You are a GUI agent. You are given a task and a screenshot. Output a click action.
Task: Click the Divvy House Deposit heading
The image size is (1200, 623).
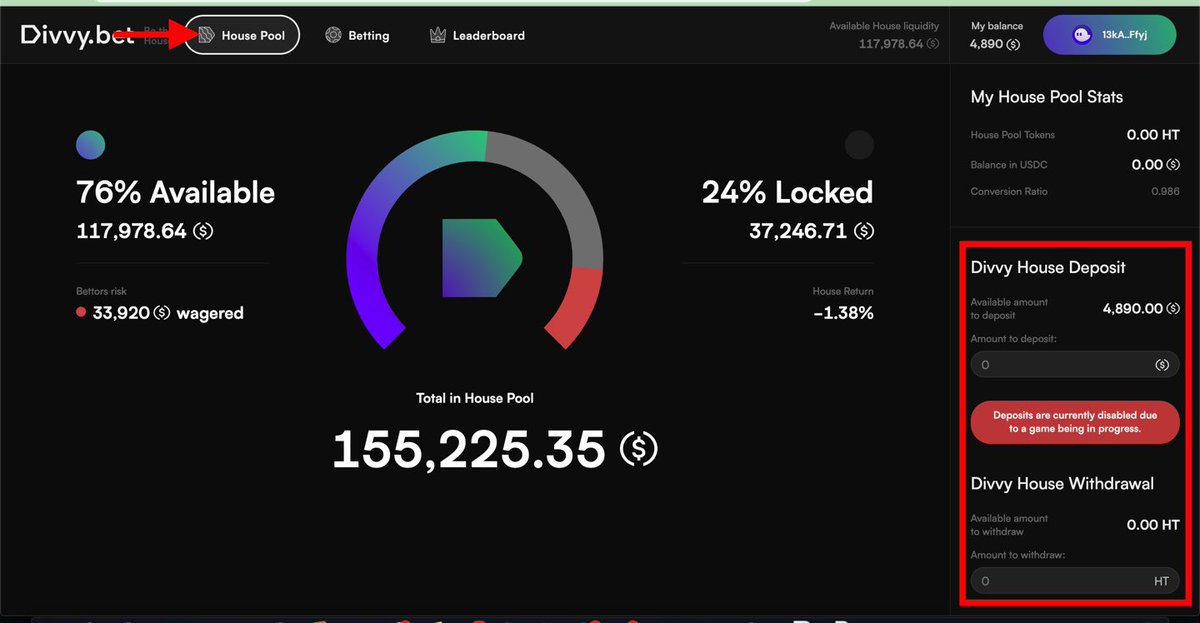(1048, 268)
